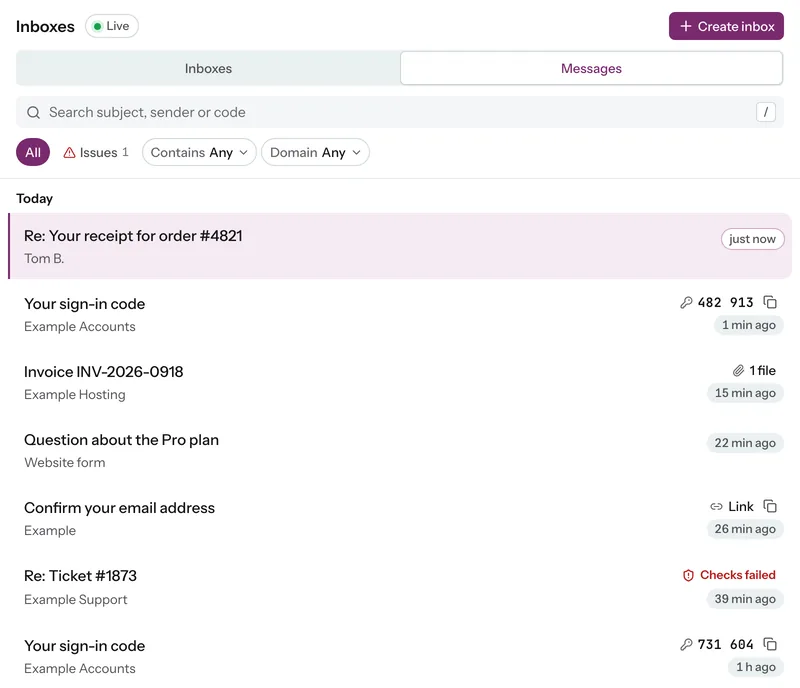Open the Domain Any dropdown
The image size is (800, 688).
(x=315, y=152)
